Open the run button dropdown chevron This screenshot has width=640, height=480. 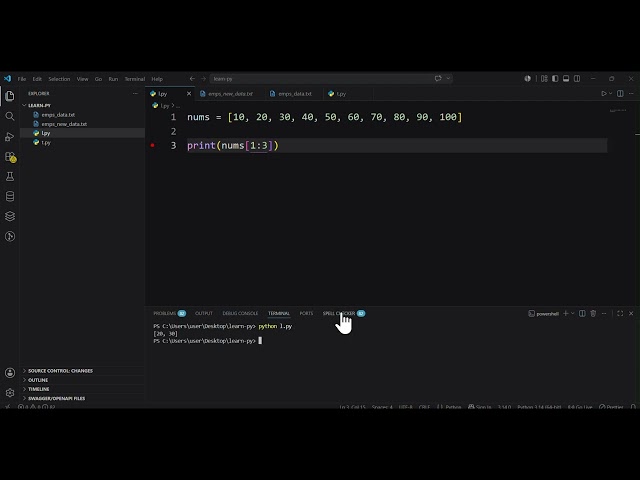pos(611,93)
